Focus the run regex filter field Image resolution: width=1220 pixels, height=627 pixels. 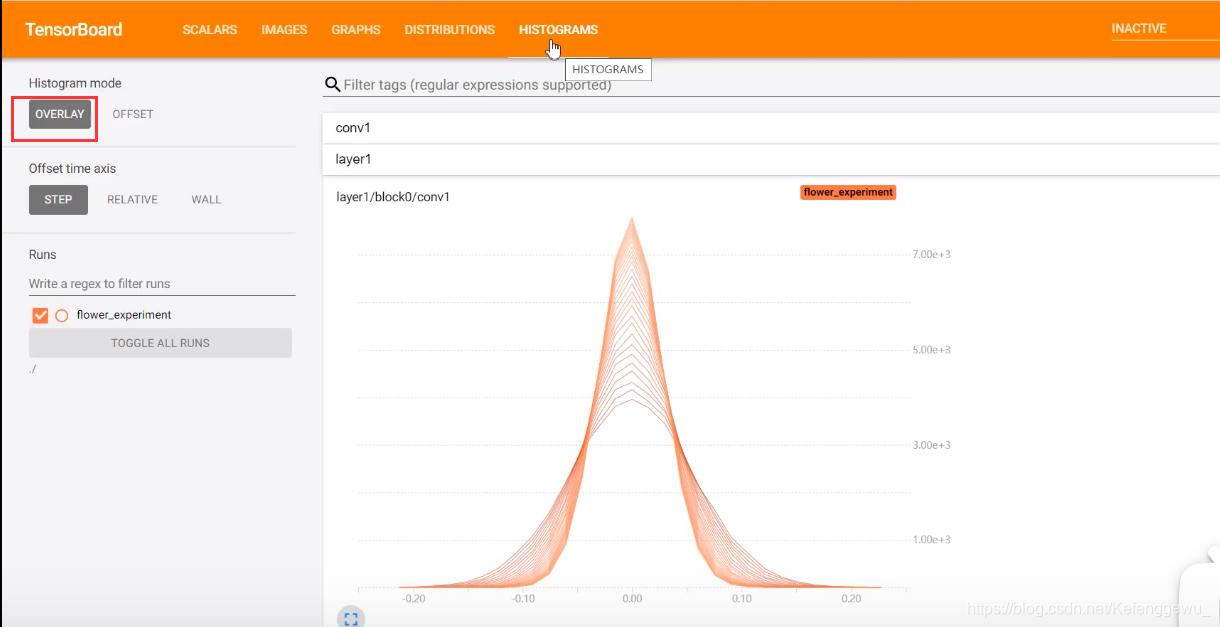point(162,284)
